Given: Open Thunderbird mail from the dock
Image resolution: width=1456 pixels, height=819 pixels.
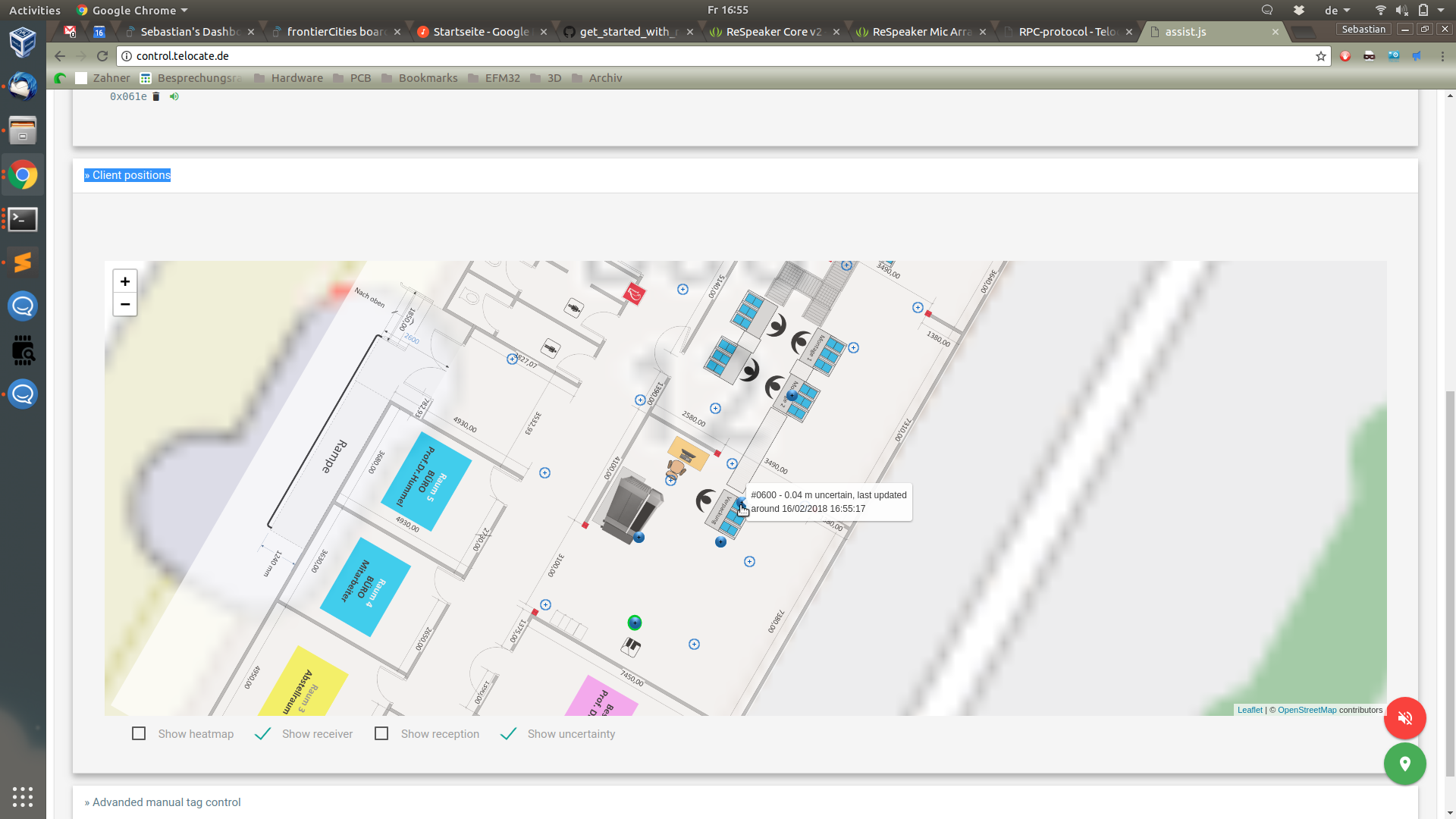Looking at the screenshot, I should coord(23,86).
